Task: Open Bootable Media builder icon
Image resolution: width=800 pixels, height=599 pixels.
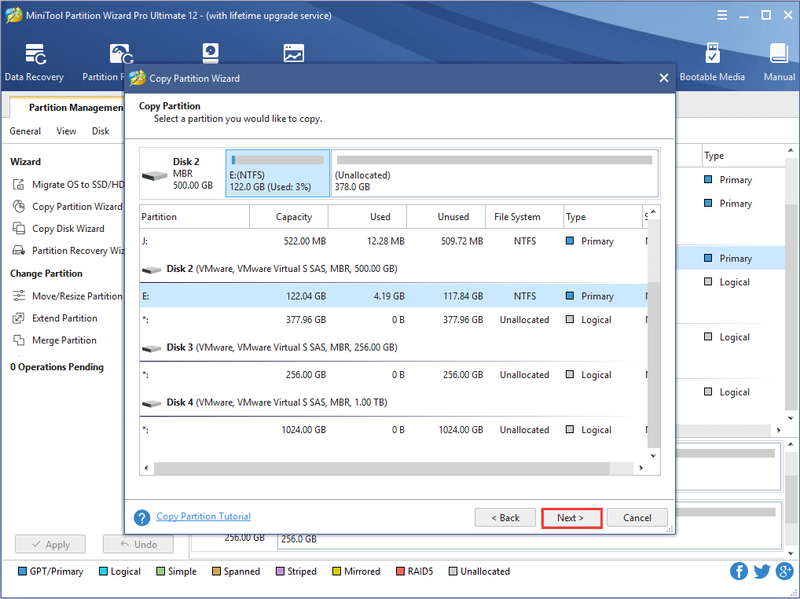Action: point(712,54)
